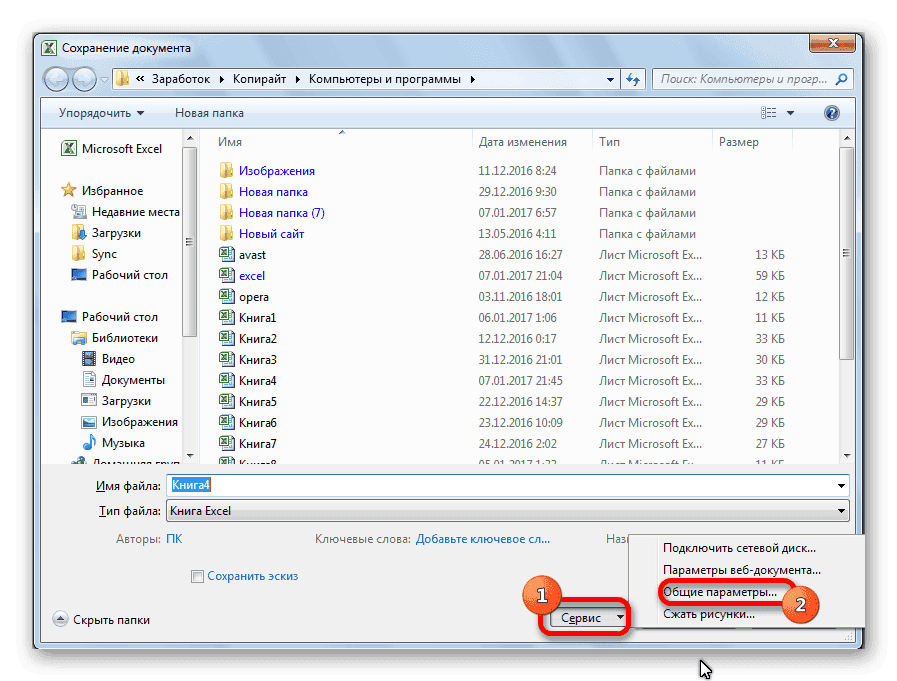
Task: Open the help question mark icon
Action: 831,112
